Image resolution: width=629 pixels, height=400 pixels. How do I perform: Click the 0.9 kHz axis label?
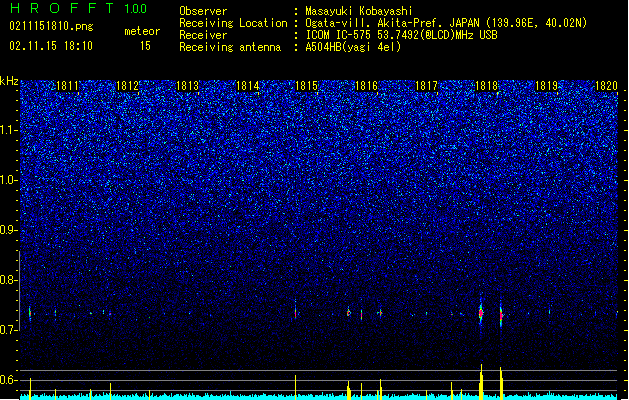pyautogui.click(x=8, y=230)
